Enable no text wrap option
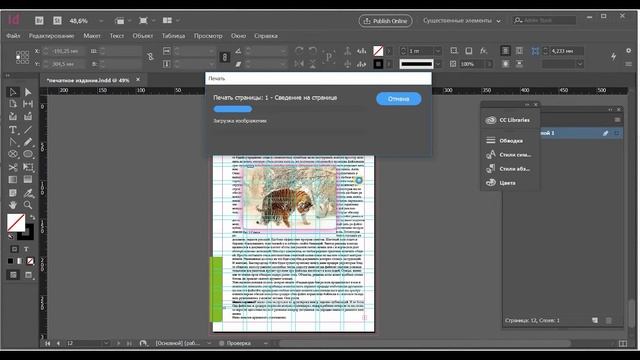Viewport: 640px width, 360px height. point(505,51)
